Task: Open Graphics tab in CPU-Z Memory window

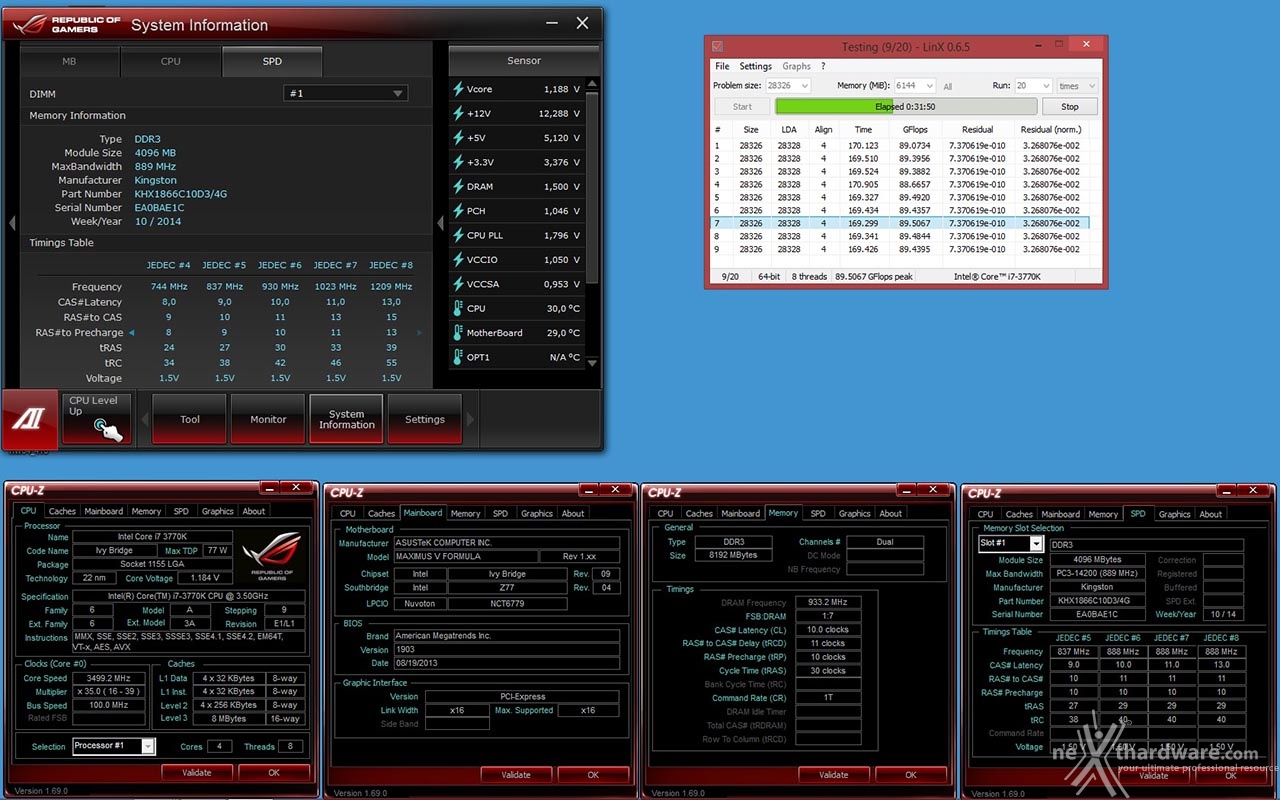Action: click(854, 513)
